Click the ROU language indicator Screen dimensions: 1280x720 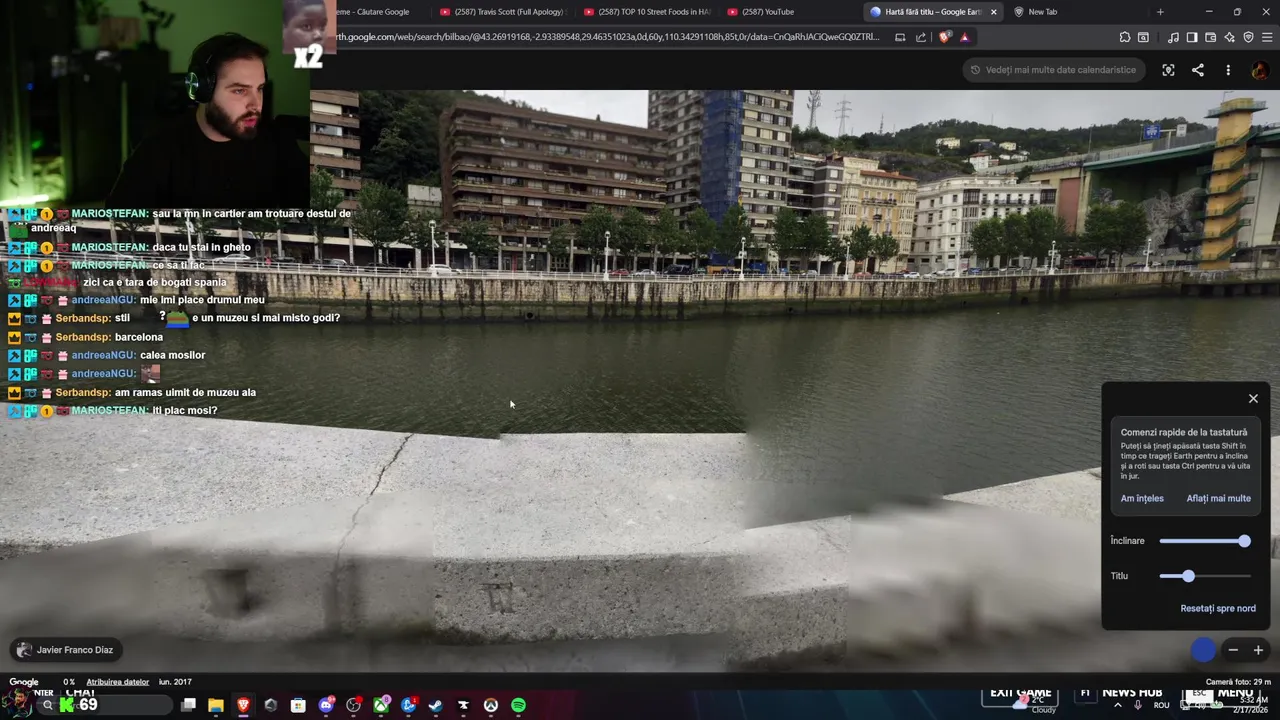1161,705
